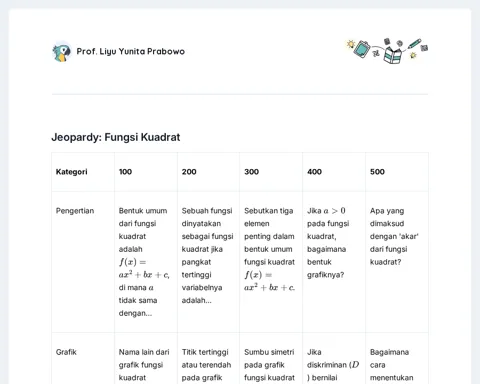Image resolution: width=480 pixels, height=384 pixels.
Task: Click the Grafik category cell
Action: (x=83, y=358)
